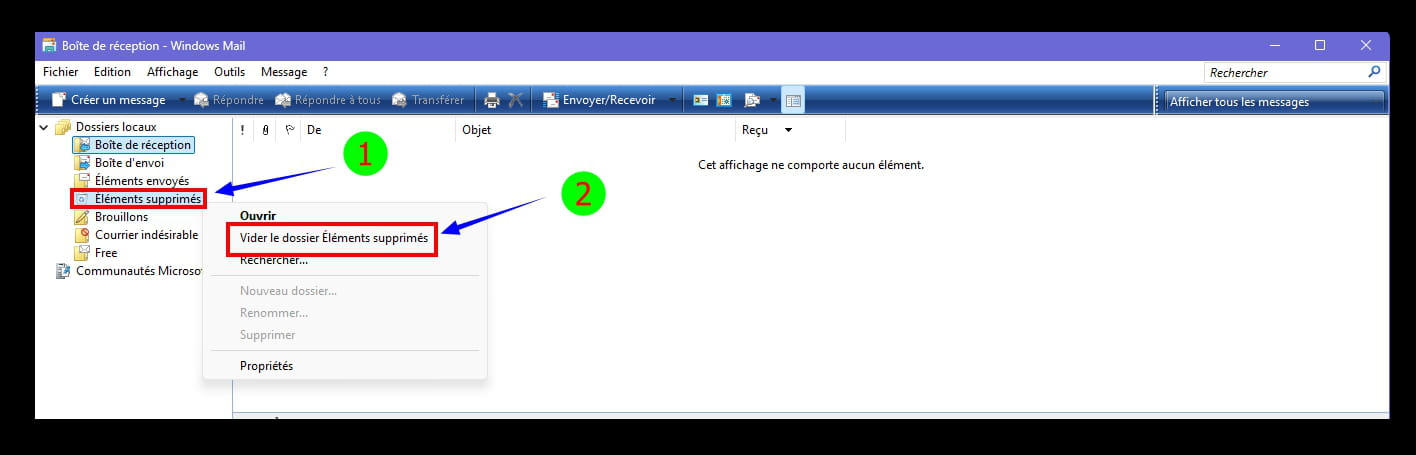
Task: Collapse the Dossiers locaux tree node
Action: pos(44,127)
